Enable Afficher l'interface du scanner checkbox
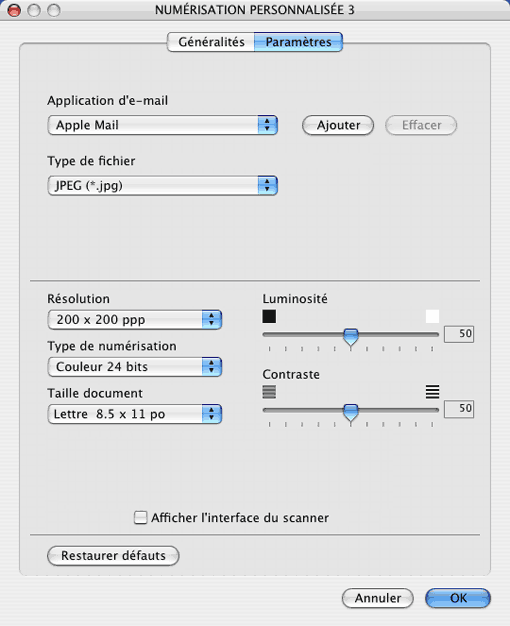510x626 pixels. point(140,517)
